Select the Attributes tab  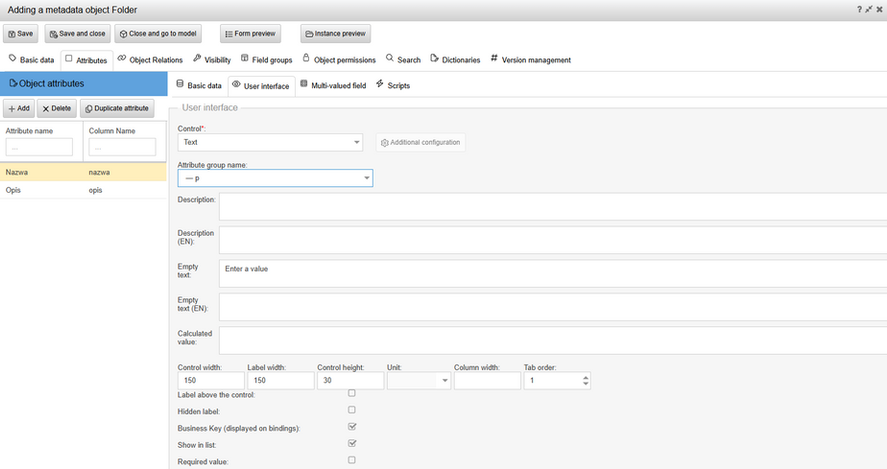coord(87,60)
